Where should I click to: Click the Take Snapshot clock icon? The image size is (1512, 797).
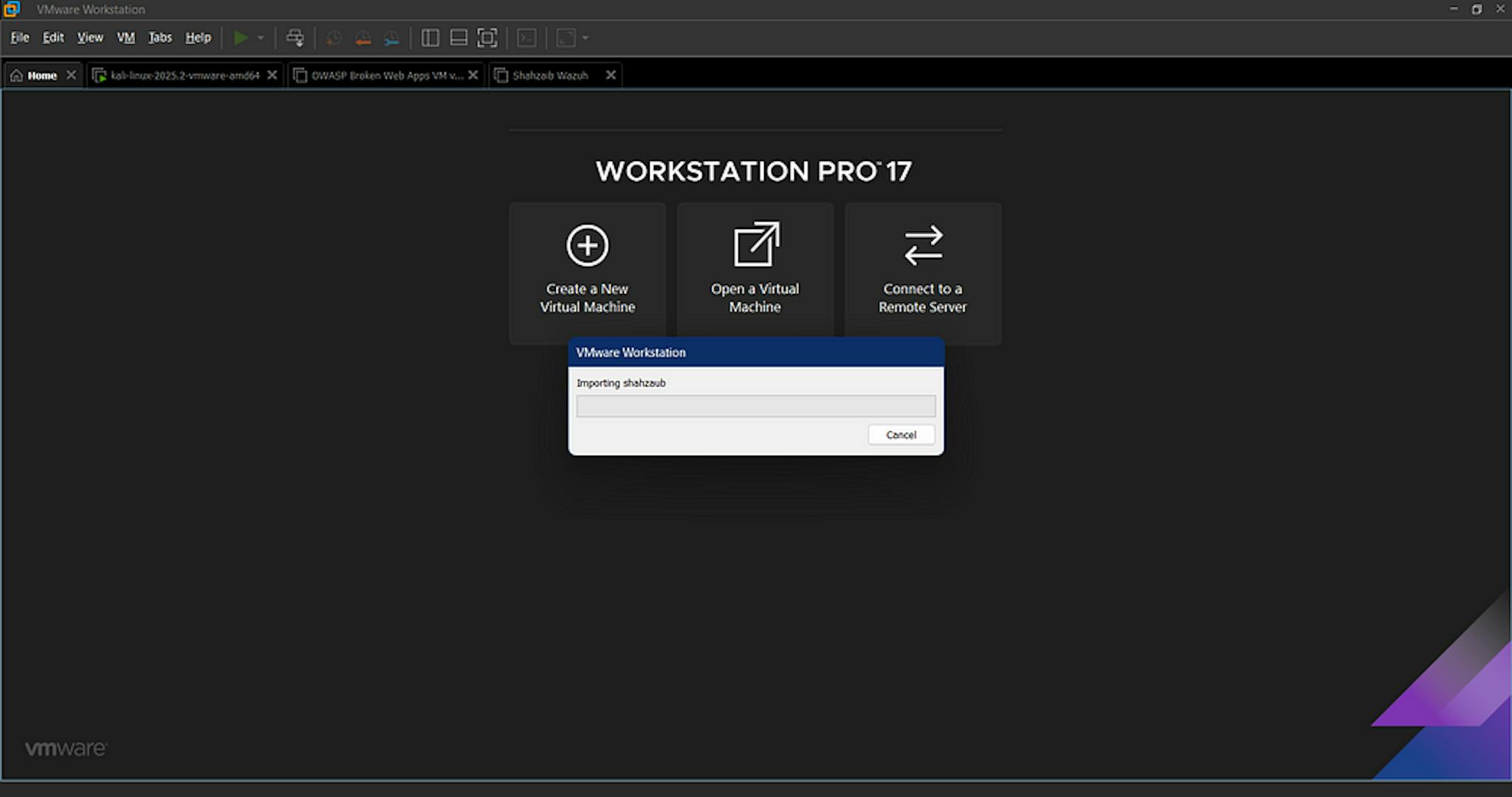coord(334,38)
